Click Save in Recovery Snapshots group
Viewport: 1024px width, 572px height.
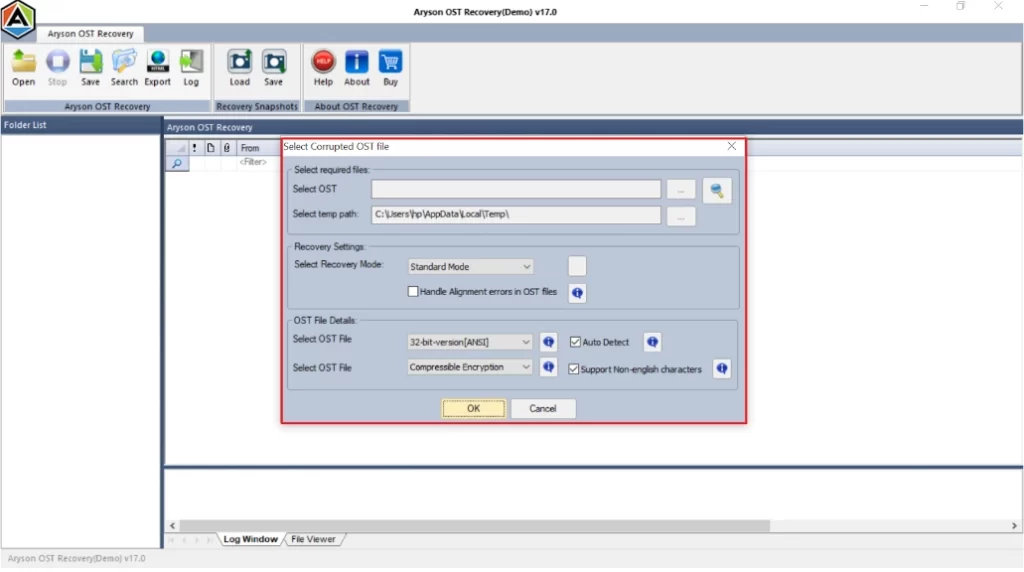point(274,62)
